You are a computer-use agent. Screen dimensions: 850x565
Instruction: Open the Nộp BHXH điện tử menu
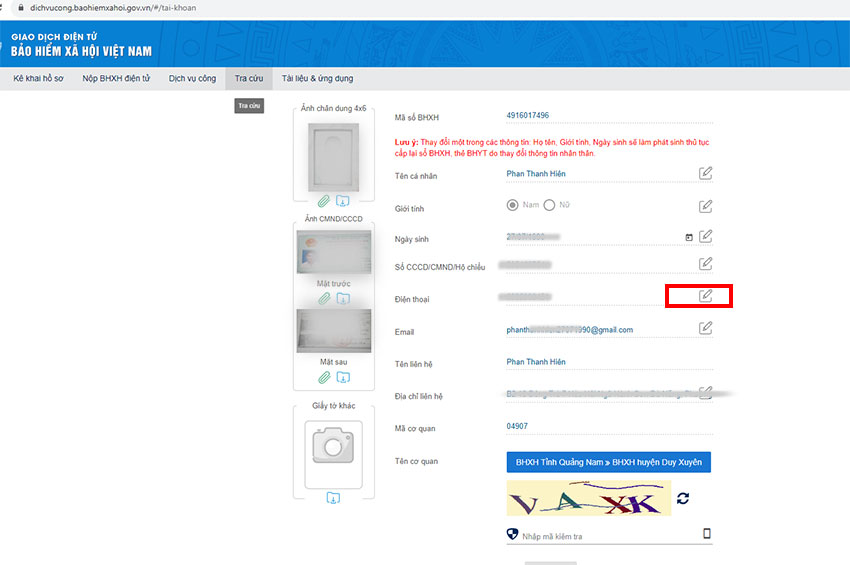coord(116,78)
